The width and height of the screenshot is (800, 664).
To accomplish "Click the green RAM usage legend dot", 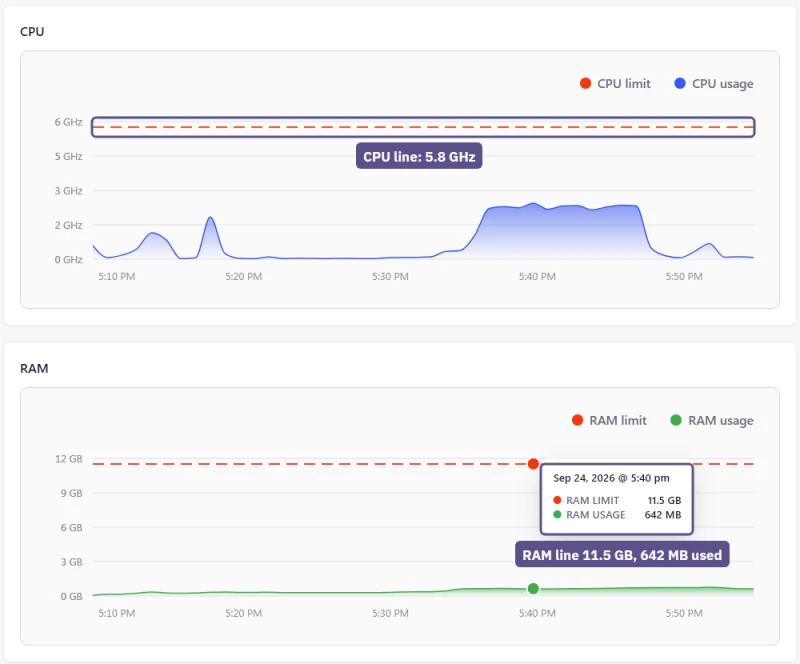I will click(676, 420).
